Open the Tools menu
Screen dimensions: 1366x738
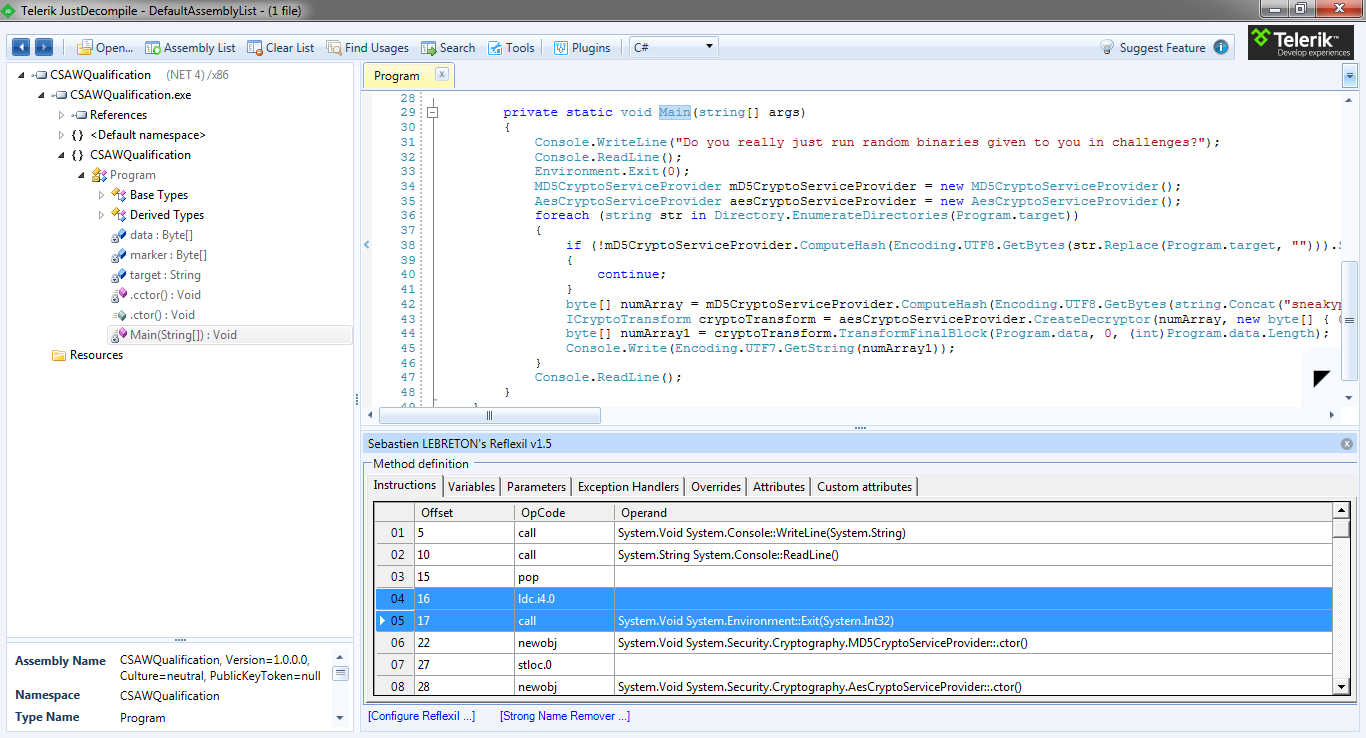[x=511, y=47]
